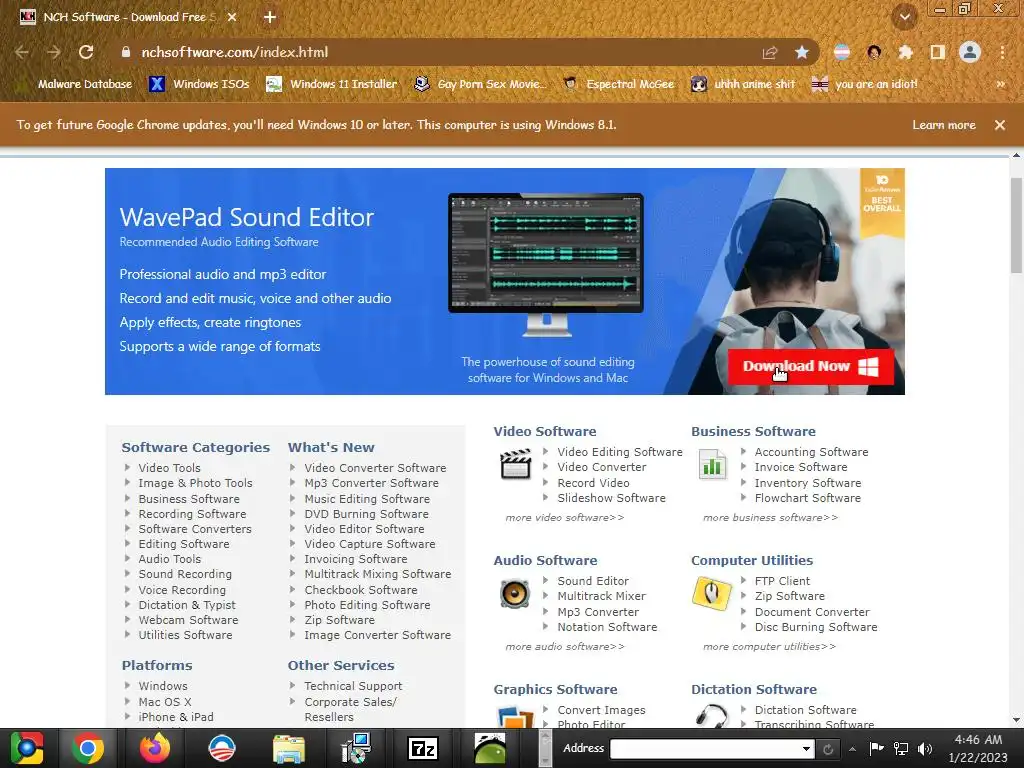Image resolution: width=1024 pixels, height=768 pixels.
Task: Open Multitrack Mixing Software link
Action: coord(377,575)
